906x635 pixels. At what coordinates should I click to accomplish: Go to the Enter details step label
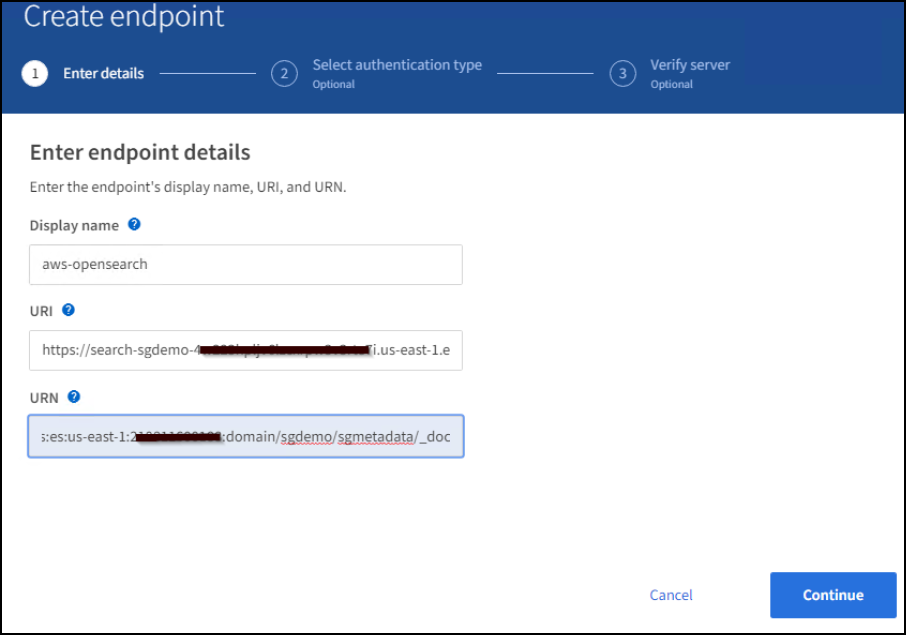(103, 73)
